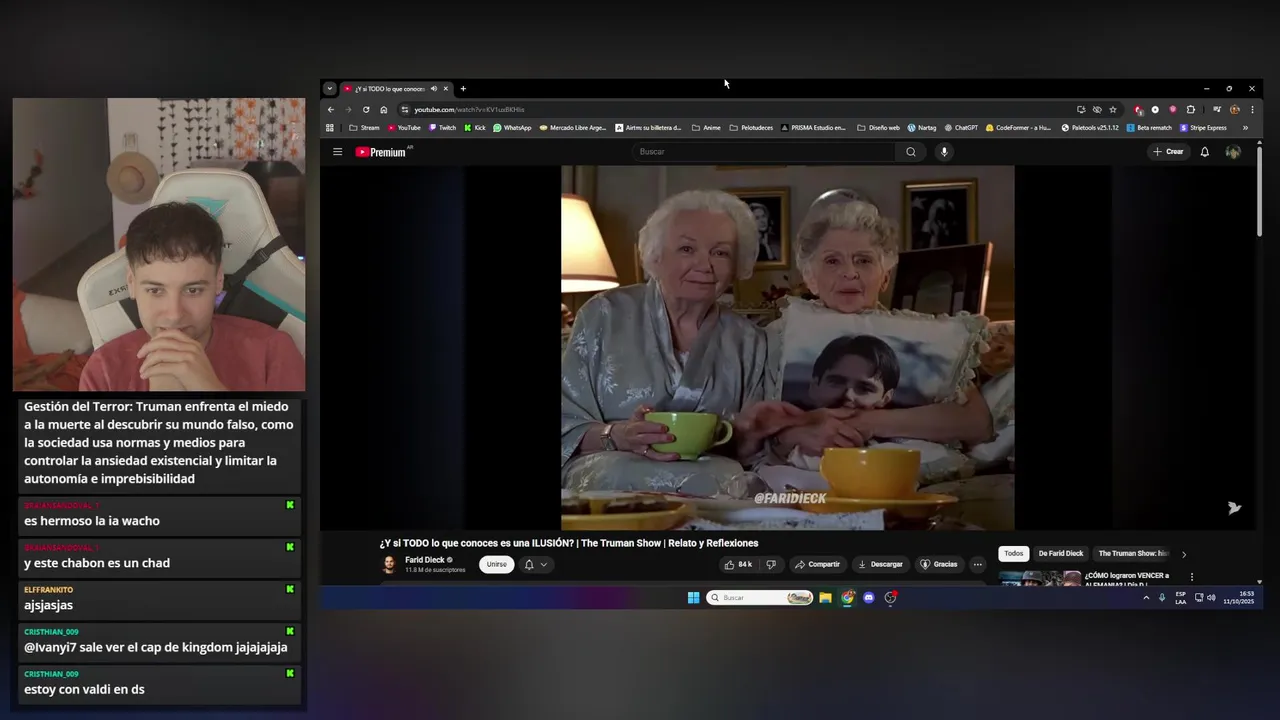Image resolution: width=1280 pixels, height=720 pixels.
Task: Open YouTube notifications bell
Action: point(1205,152)
